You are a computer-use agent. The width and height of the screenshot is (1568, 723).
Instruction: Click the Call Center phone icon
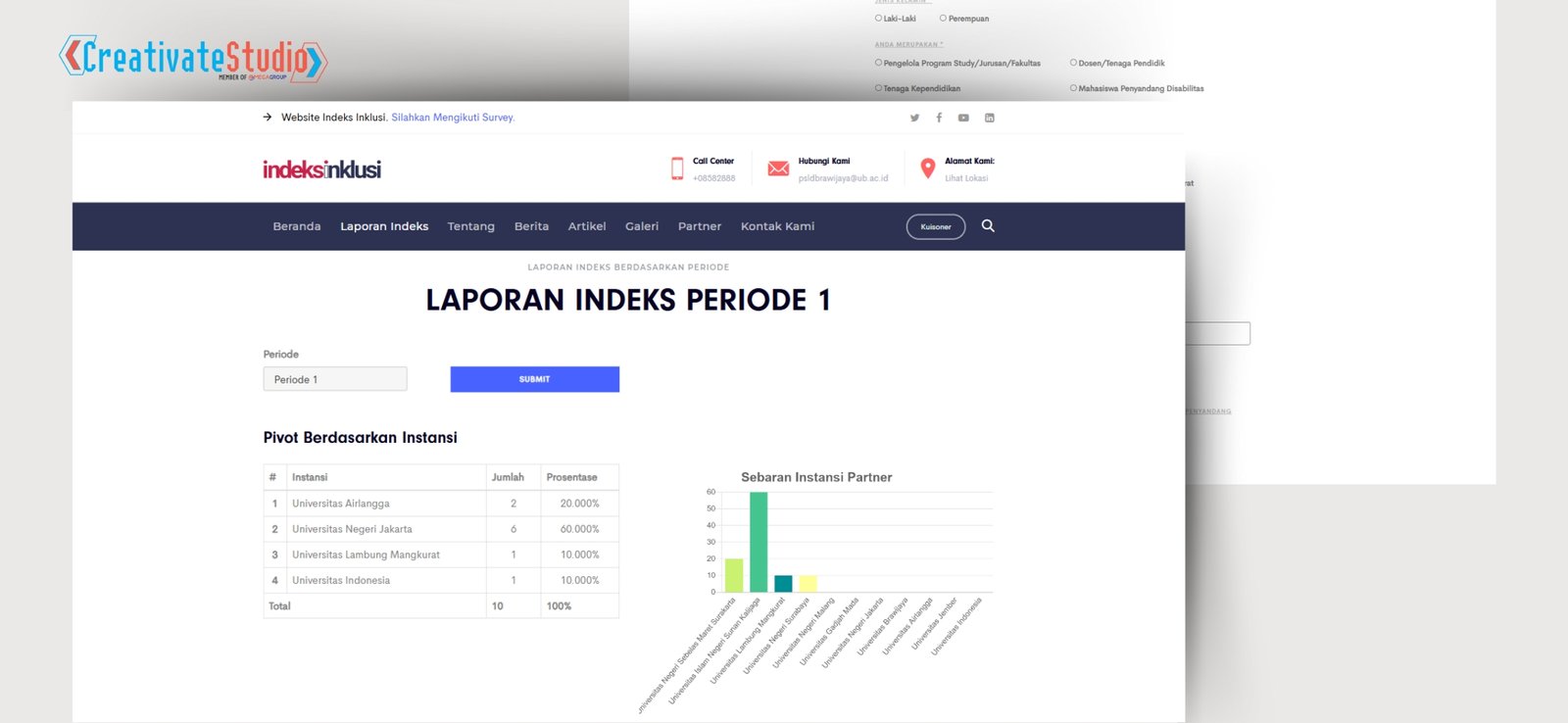coord(677,169)
